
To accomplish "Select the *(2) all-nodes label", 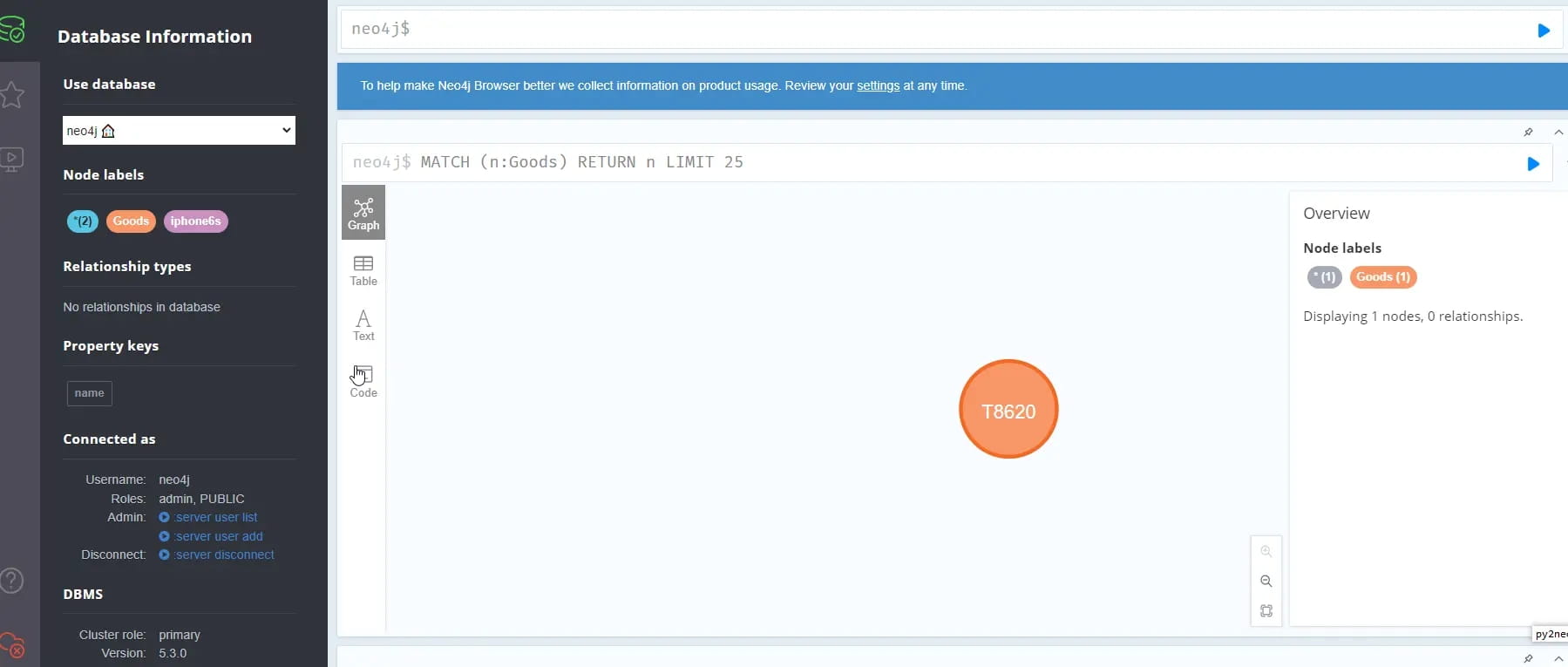I will pos(83,221).
